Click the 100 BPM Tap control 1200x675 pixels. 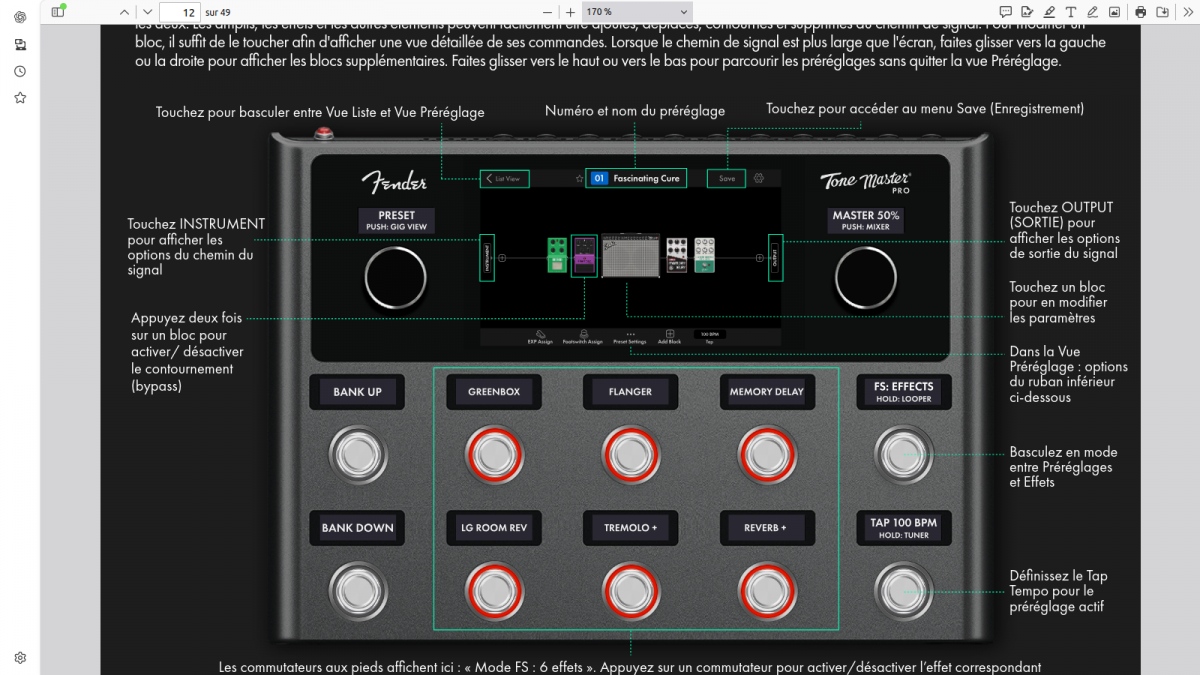point(709,337)
